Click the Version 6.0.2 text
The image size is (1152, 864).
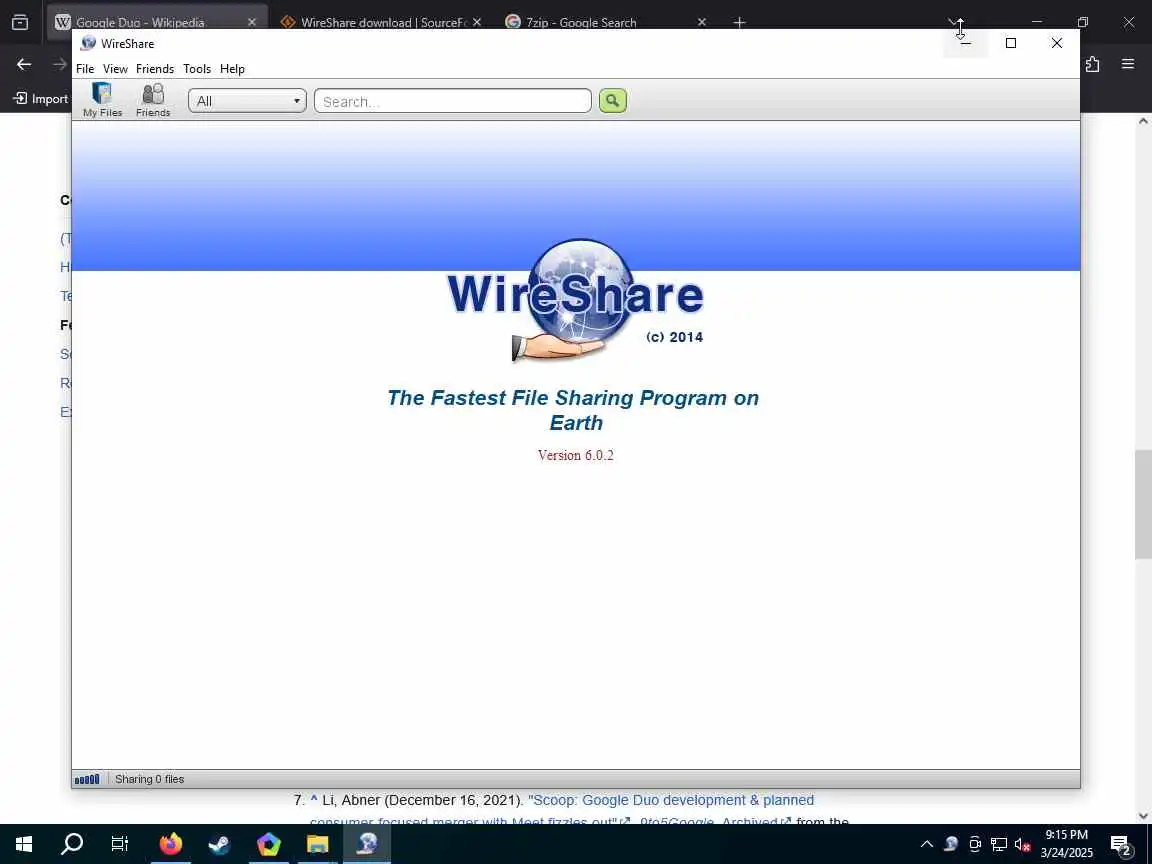tap(575, 455)
